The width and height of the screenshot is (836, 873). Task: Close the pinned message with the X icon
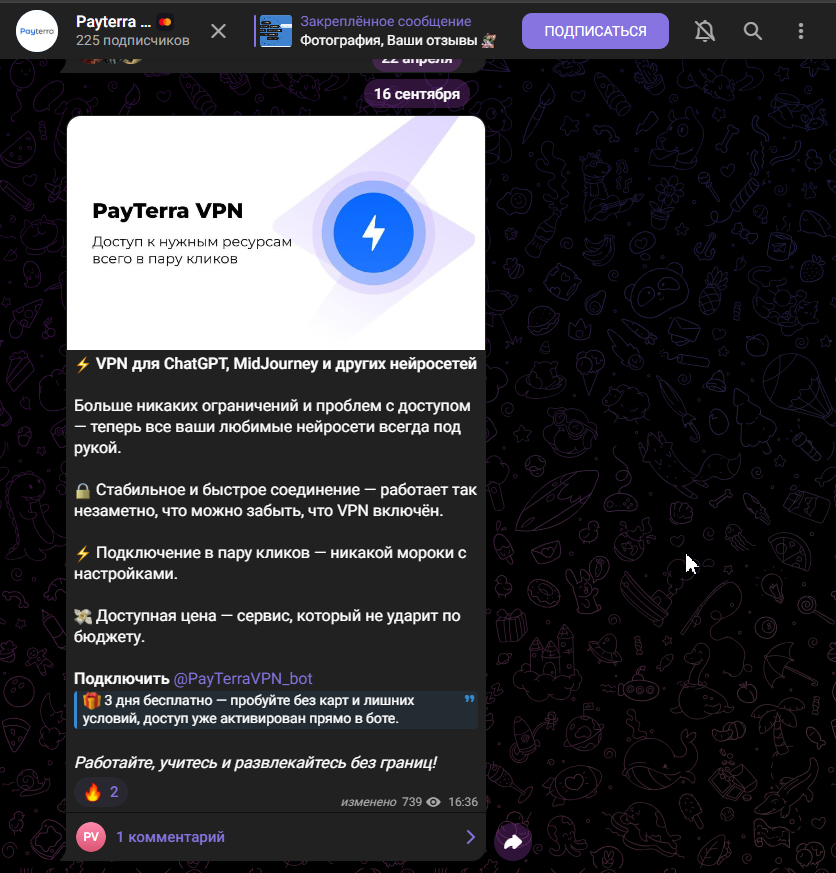(218, 31)
